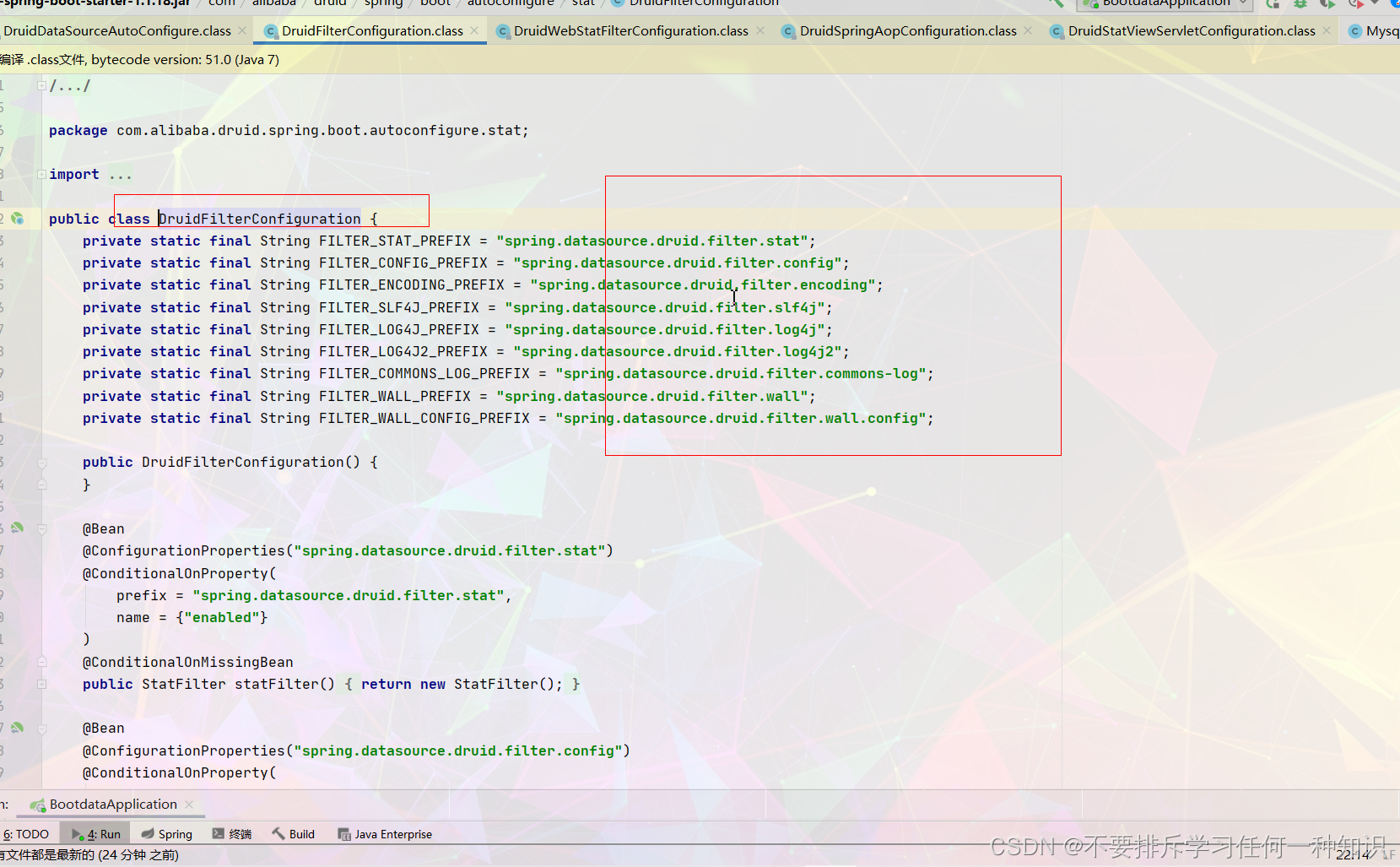This screenshot has height=867, width=1400.
Task: Collapse the DruidFilterConfiguration constructor fold marker
Action: coord(41,463)
